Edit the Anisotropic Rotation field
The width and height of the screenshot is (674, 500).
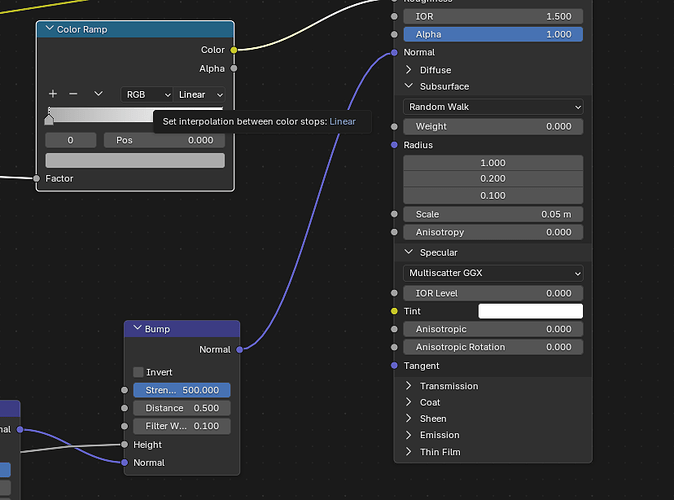(x=493, y=347)
